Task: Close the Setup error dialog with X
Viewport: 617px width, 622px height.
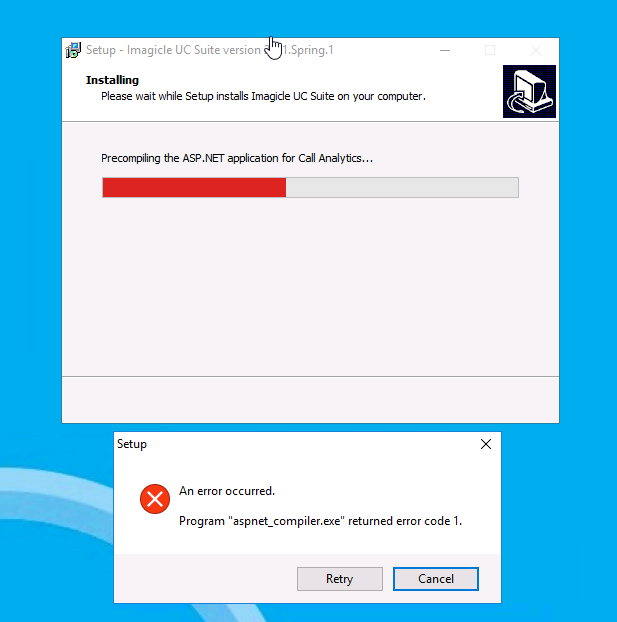Action: point(486,444)
